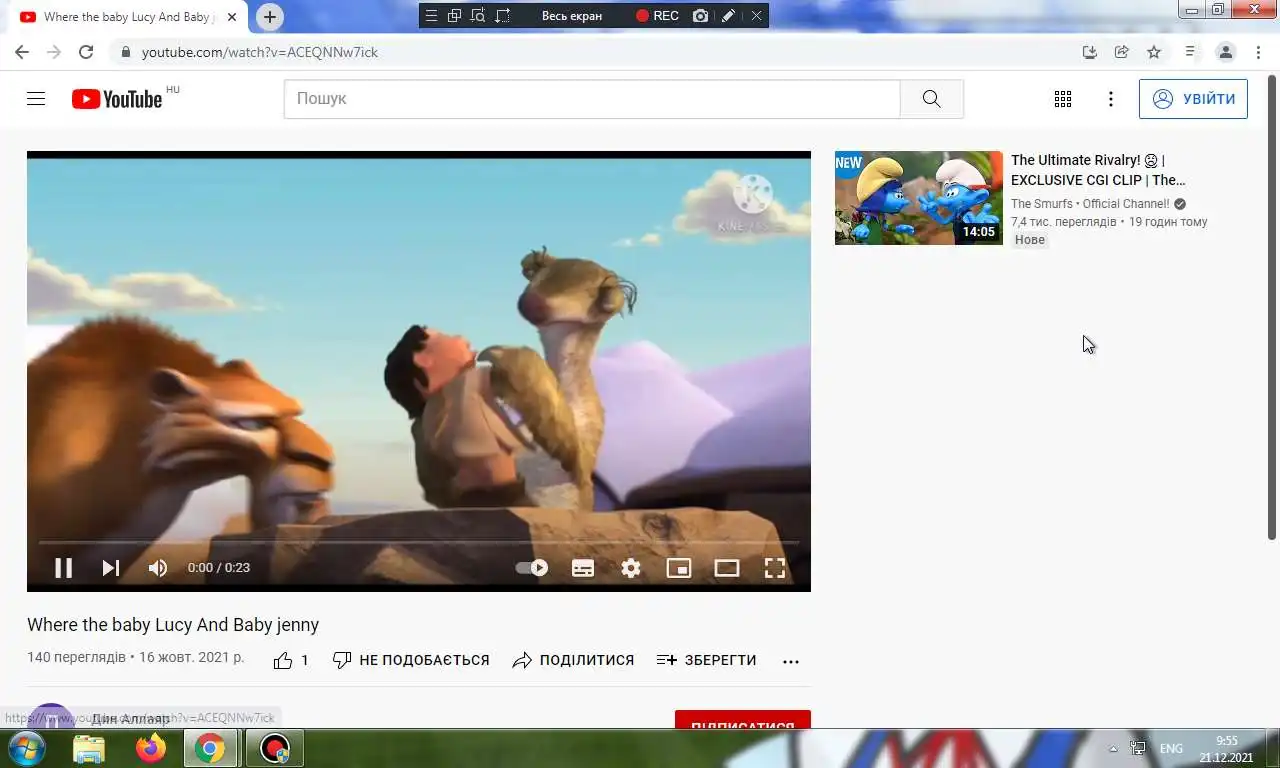The image size is (1280, 768).
Task: Skip to next video
Action: pos(111,568)
